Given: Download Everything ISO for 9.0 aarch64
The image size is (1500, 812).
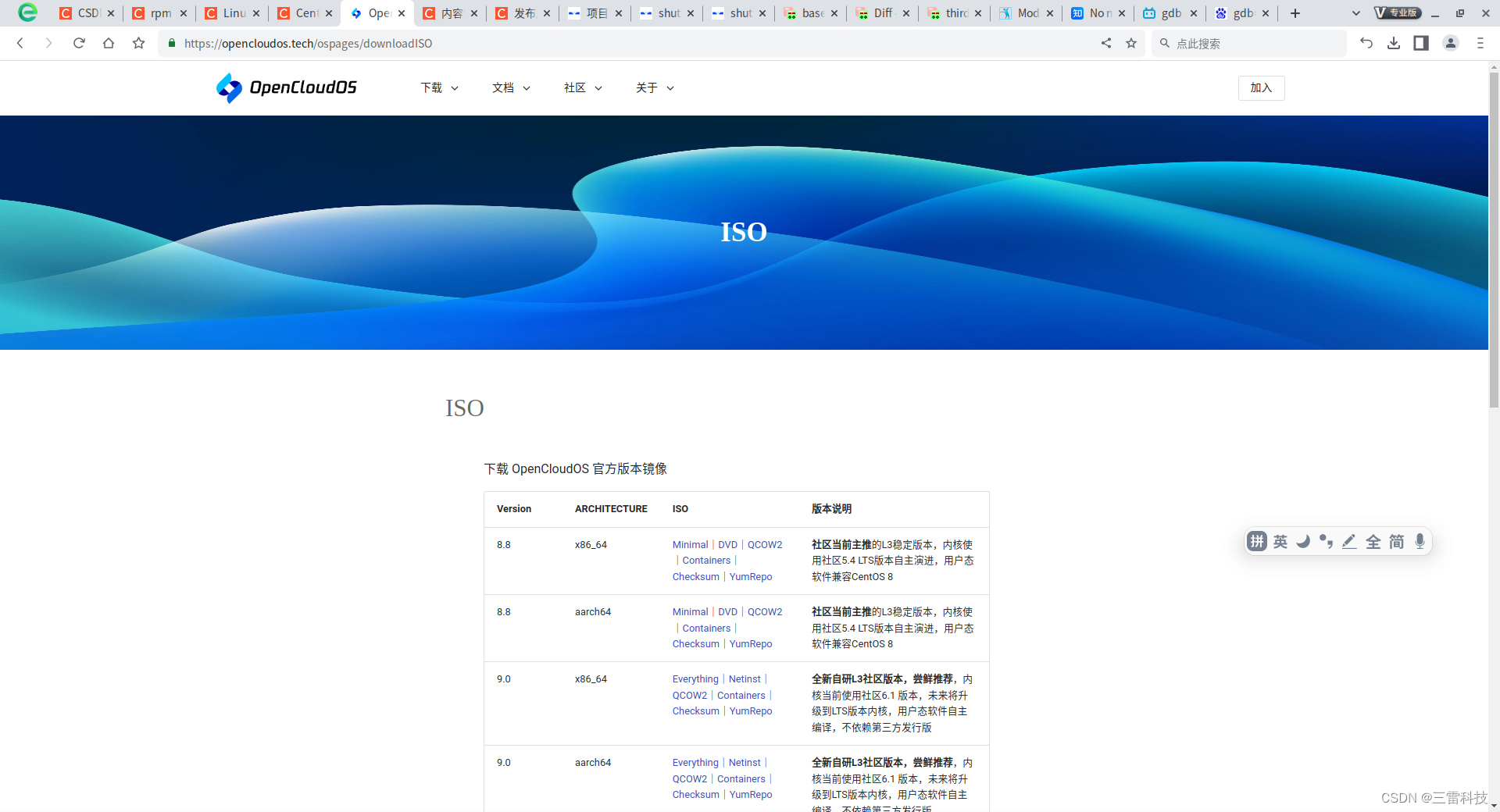Looking at the screenshot, I should coord(695,763).
